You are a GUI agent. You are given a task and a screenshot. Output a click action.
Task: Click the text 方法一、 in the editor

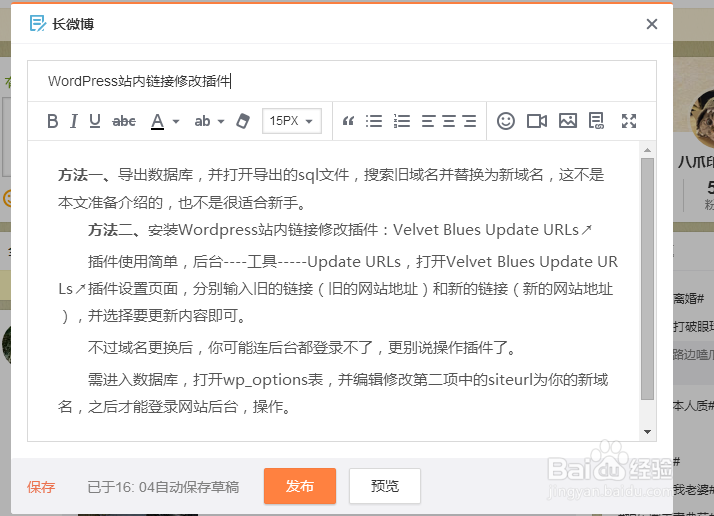(x=87, y=175)
